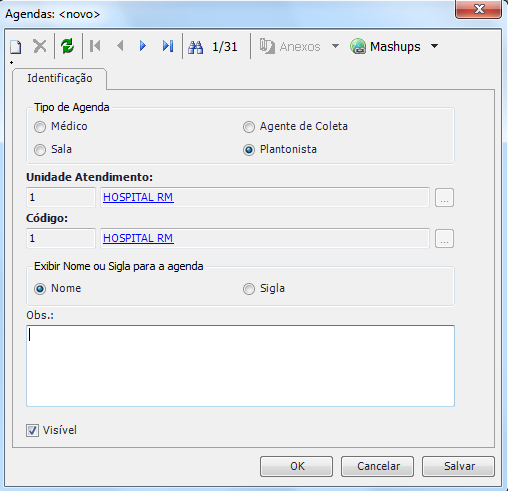Select the Plantonista radio button
Image resolution: width=508 pixels, height=491 pixels.
tap(249, 150)
